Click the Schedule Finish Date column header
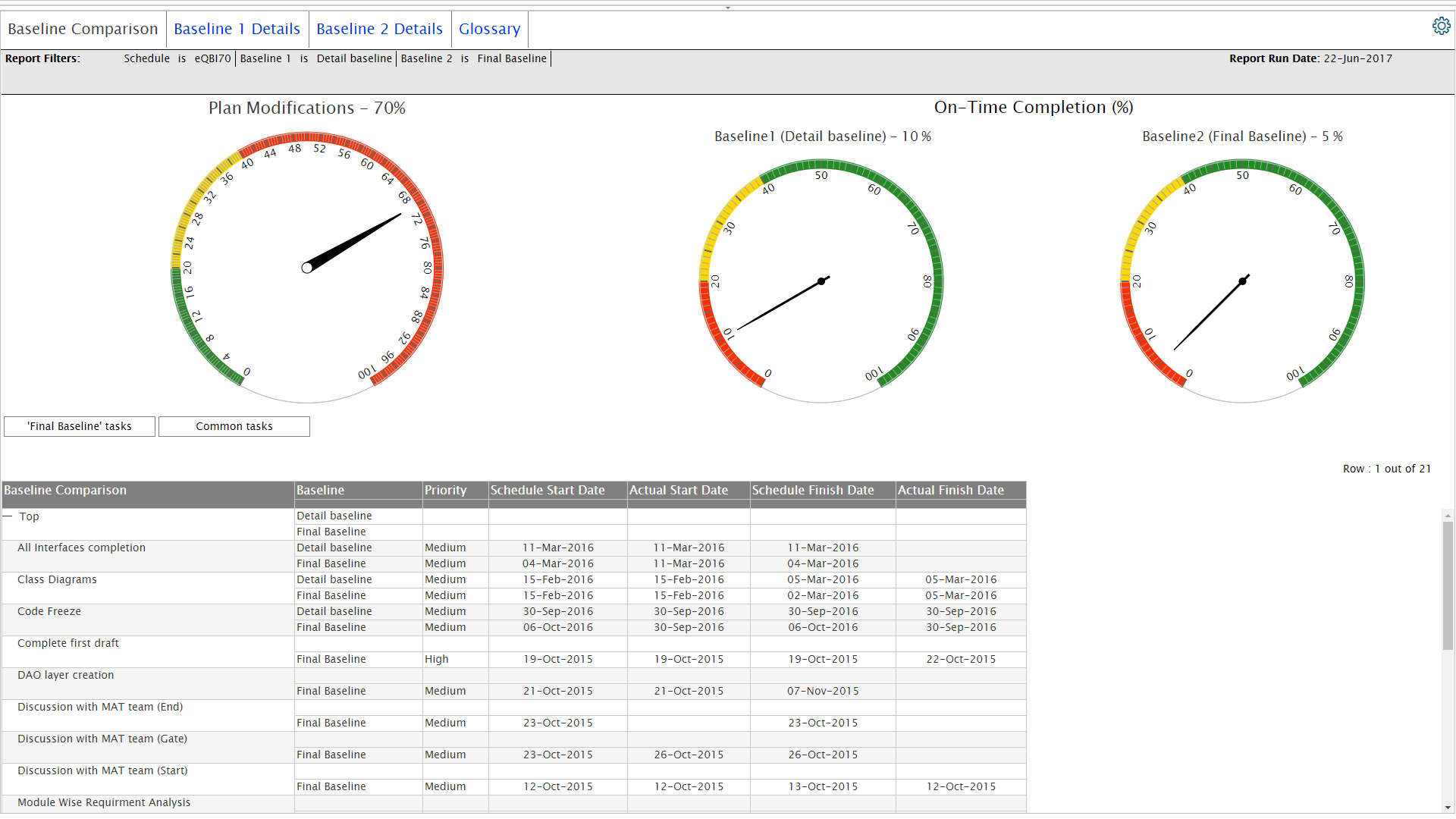1456x819 pixels. [823, 491]
